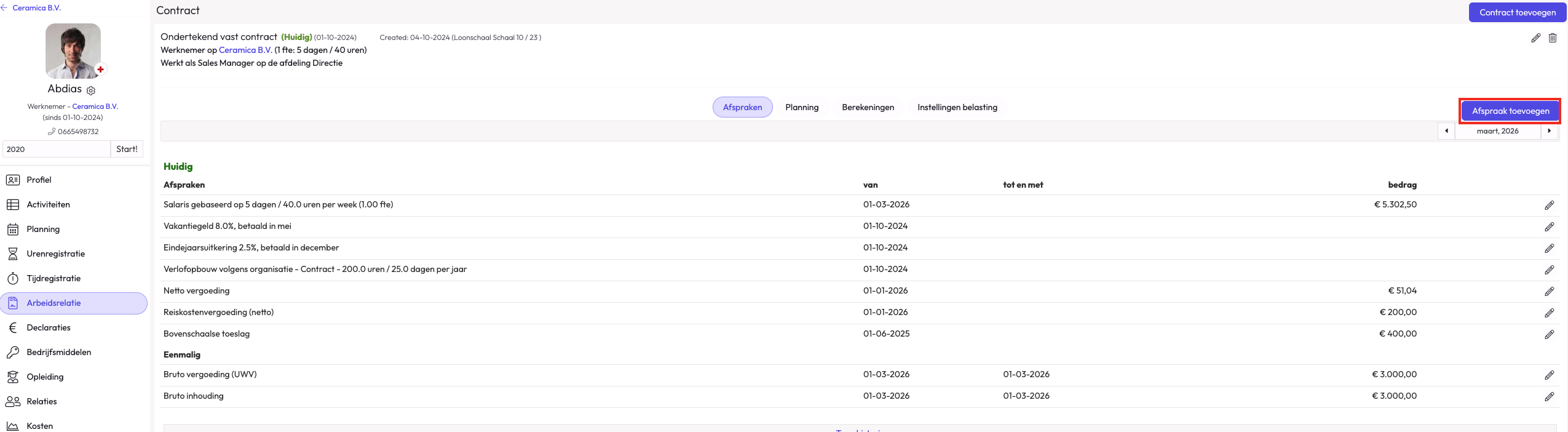Viewport: 1568px width, 432px height.
Task: Edit the Vakantiegeld 8.0% row
Action: point(1549,227)
